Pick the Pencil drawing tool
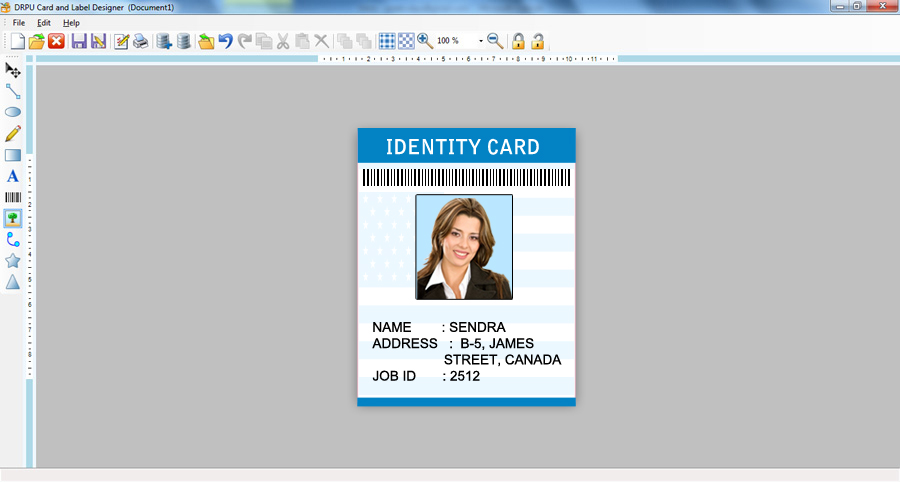 click(13, 133)
